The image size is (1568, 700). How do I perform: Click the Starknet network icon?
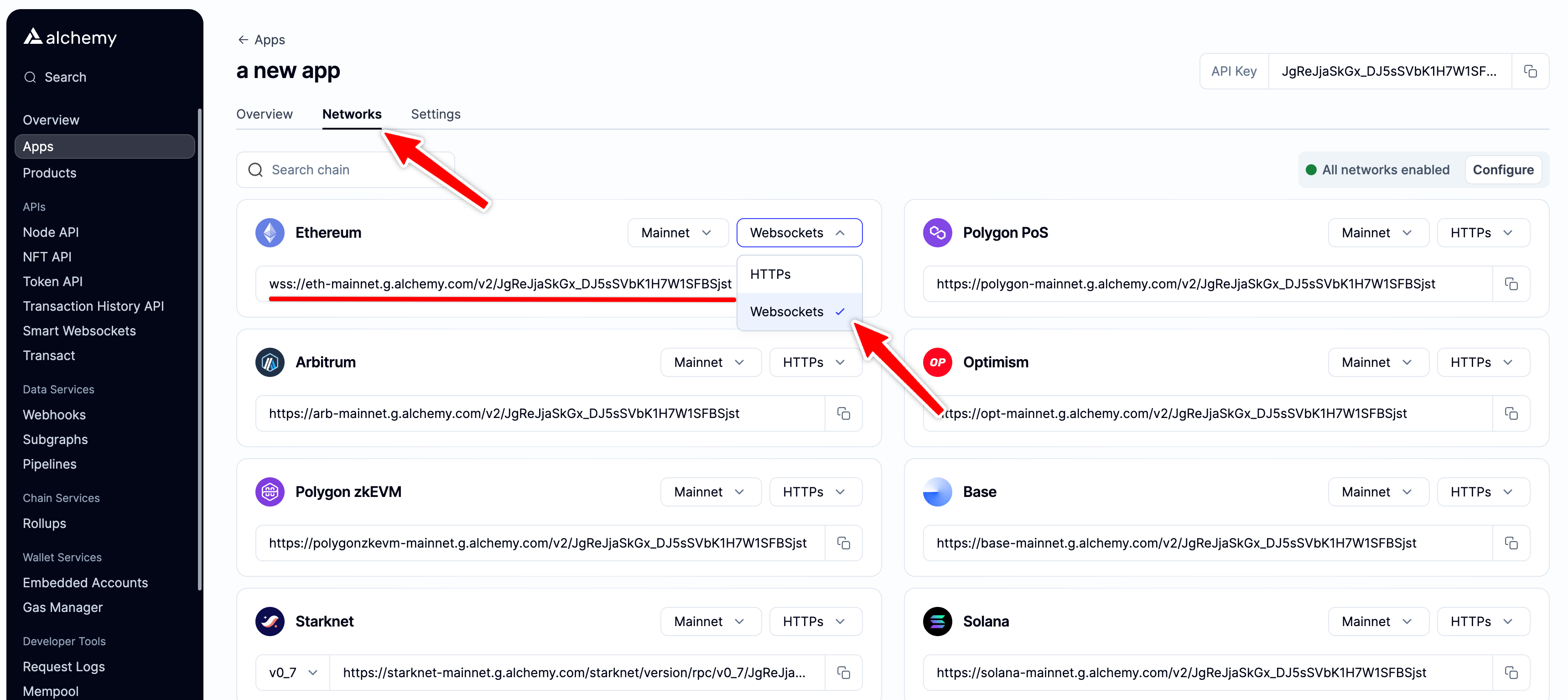click(270, 621)
